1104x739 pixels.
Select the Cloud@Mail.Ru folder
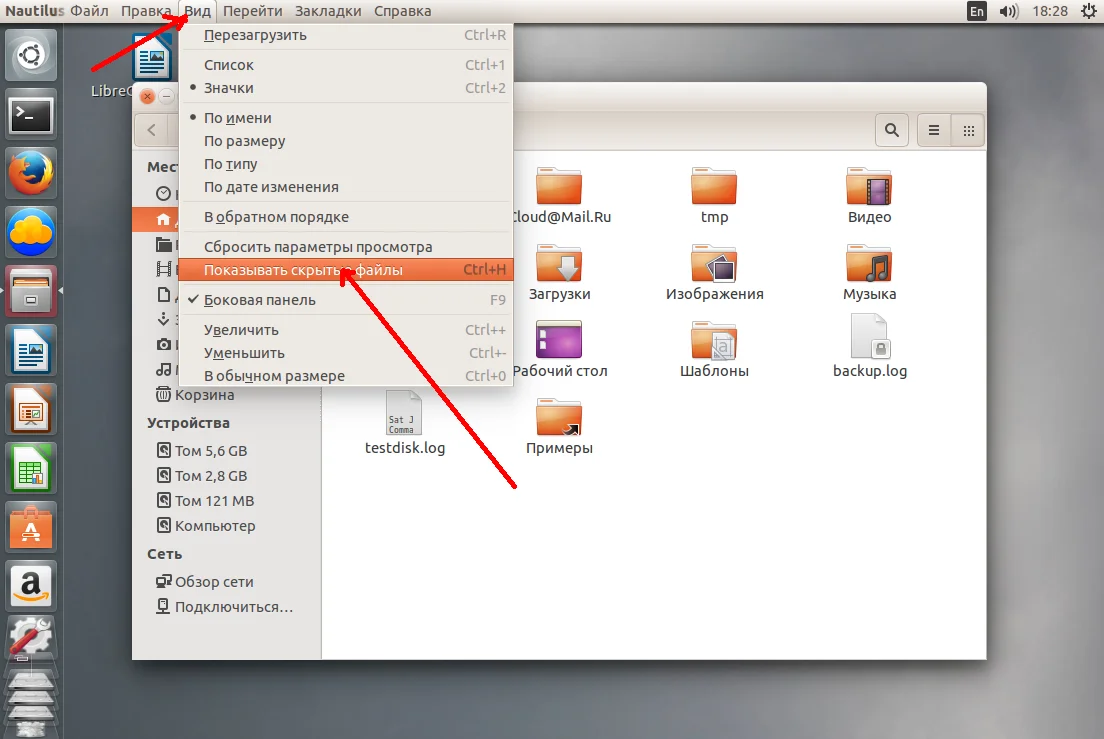[x=560, y=196]
